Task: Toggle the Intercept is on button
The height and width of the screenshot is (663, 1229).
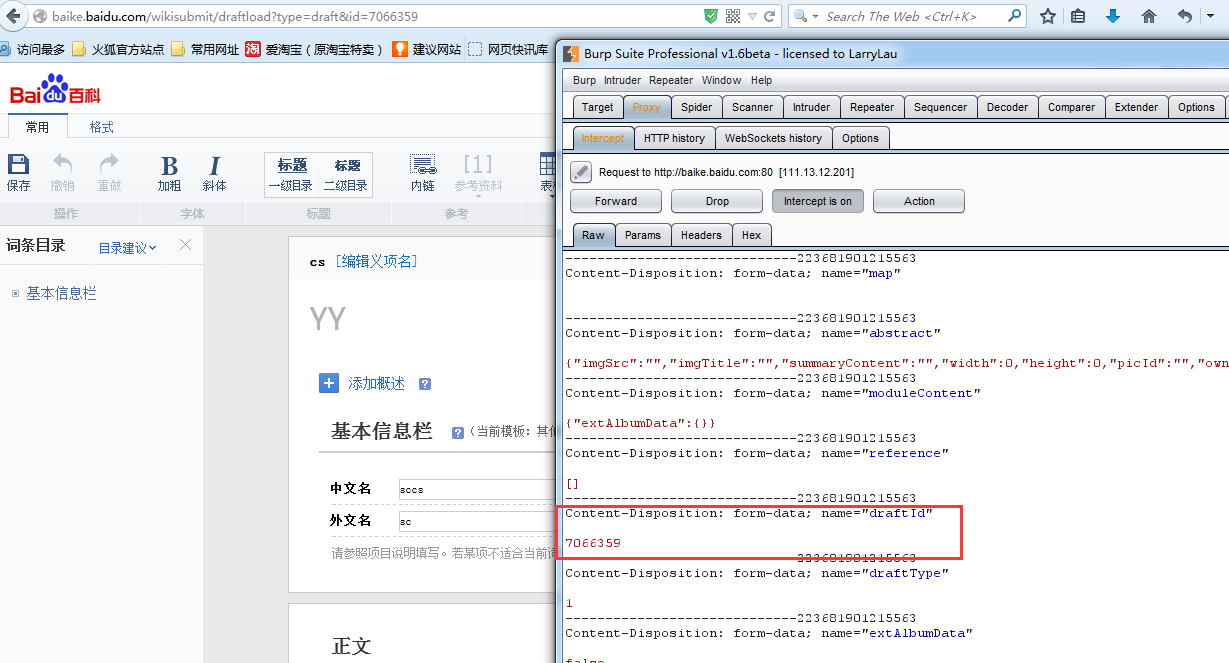Action: coord(818,201)
